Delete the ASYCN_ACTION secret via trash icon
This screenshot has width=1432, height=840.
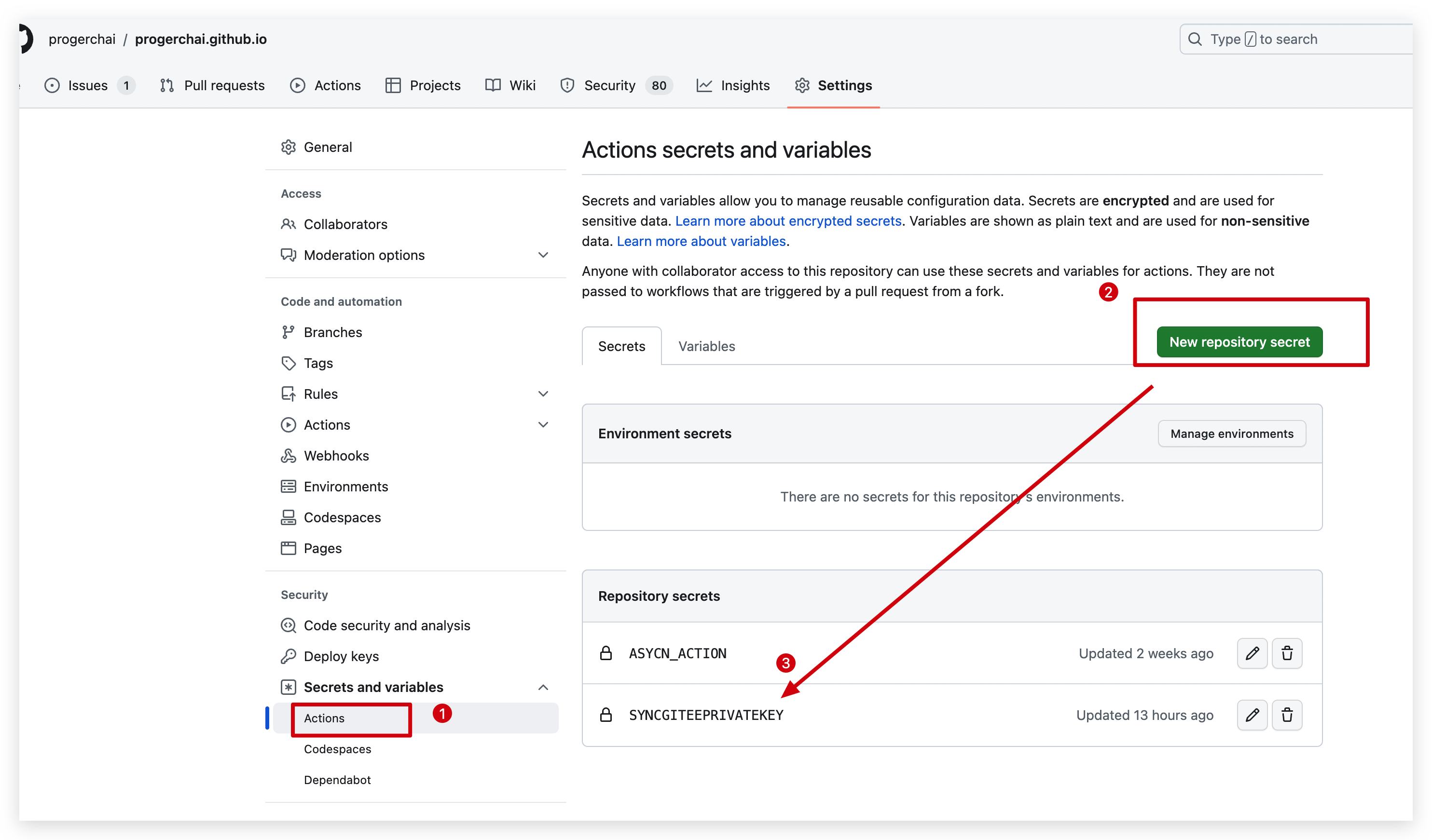pos(1286,653)
